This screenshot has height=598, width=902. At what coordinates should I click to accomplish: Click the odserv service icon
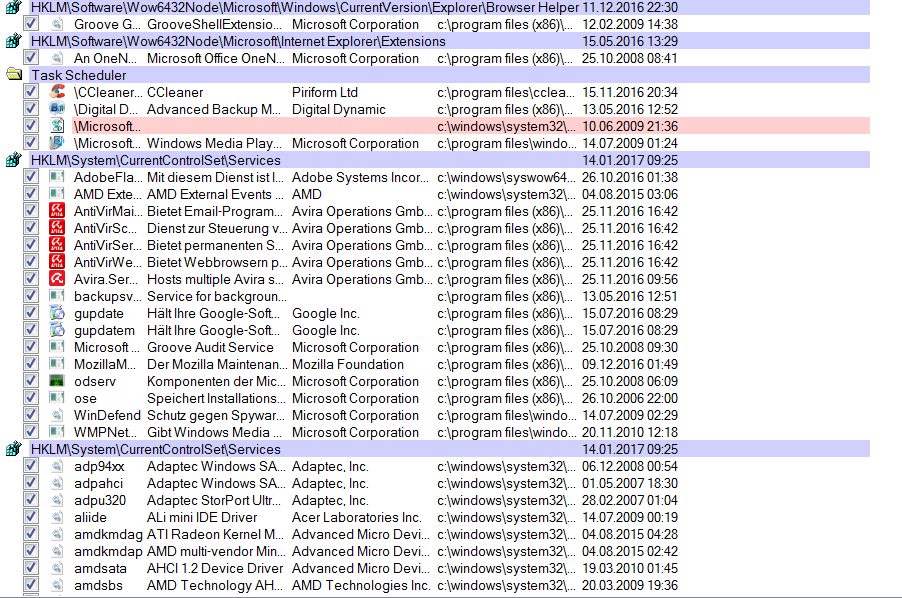coord(57,381)
